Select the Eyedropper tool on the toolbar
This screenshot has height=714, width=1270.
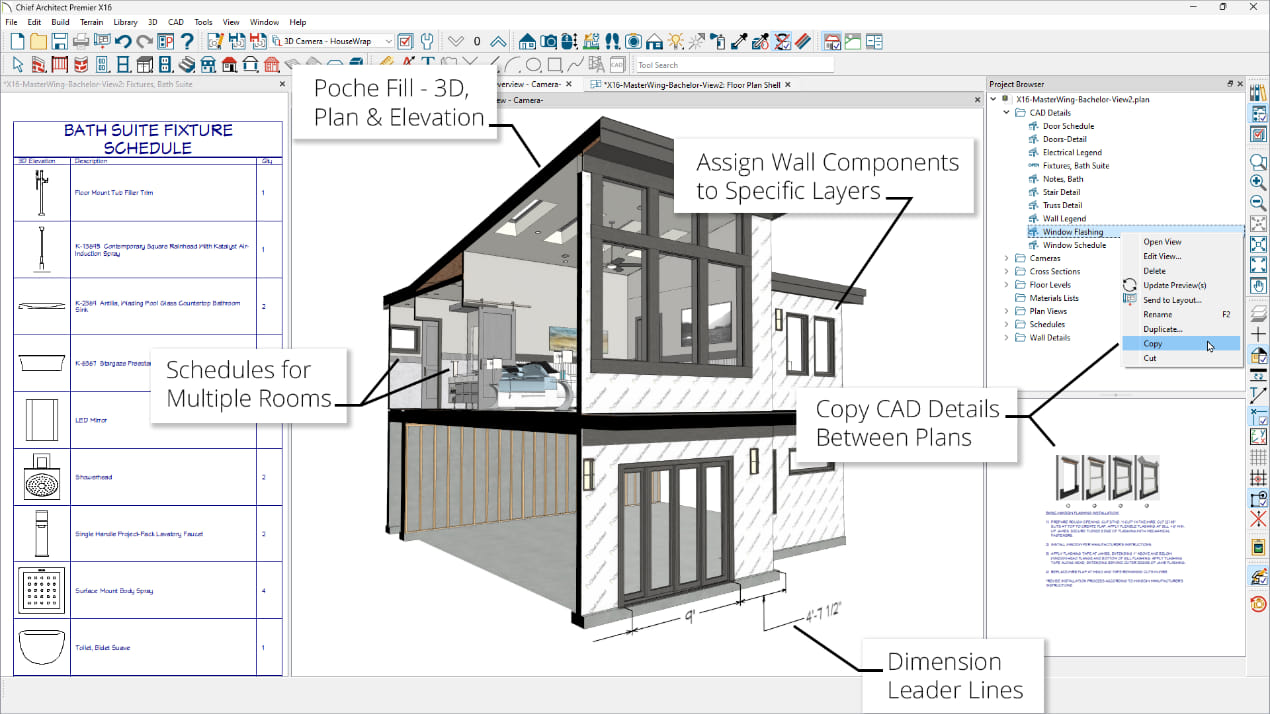click(737, 41)
